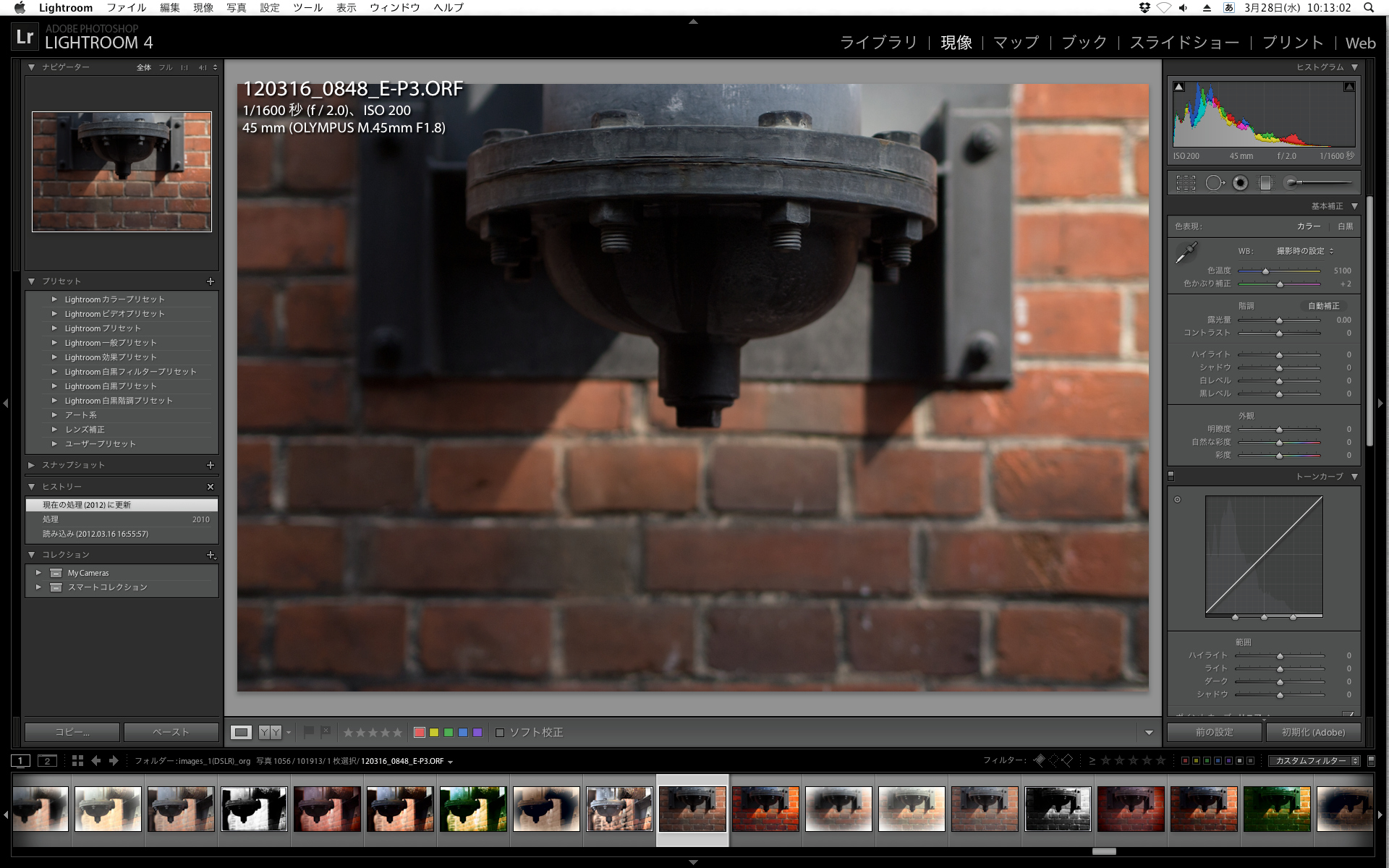
Task: Switch color treatment to 白黒
Action: tap(1345, 226)
